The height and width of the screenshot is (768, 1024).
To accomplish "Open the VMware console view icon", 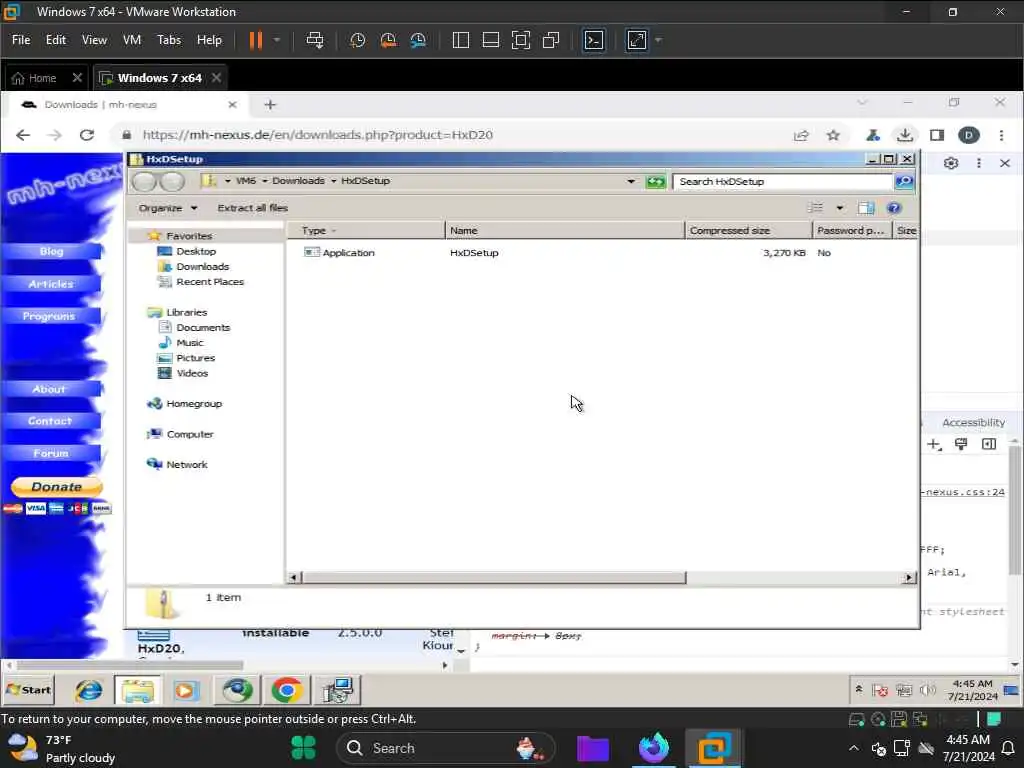I will tap(594, 40).
